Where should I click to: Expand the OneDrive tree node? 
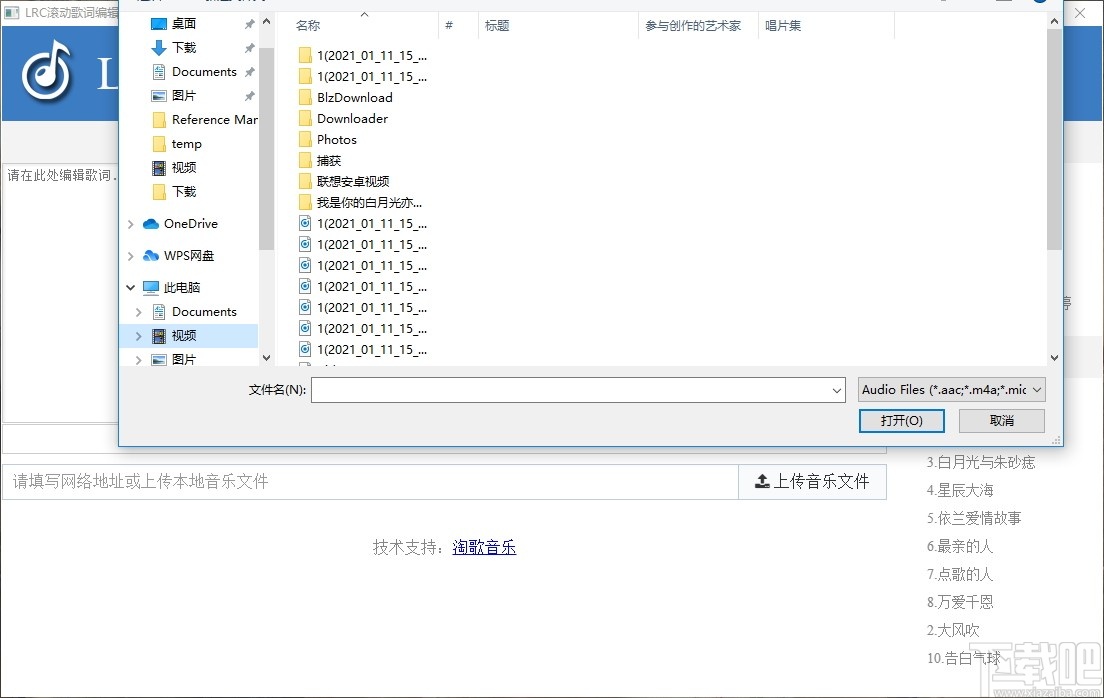tap(129, 223)
